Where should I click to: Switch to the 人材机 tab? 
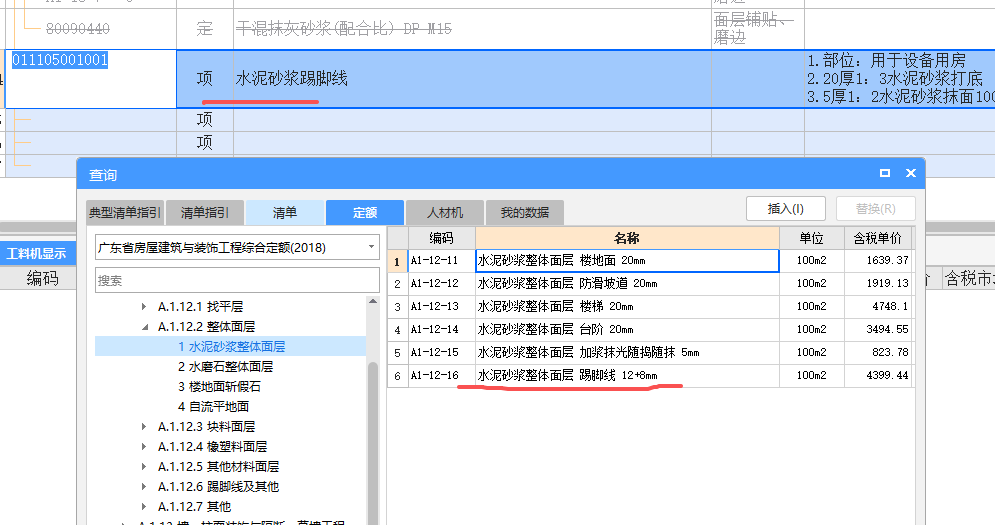[x=445, y=213]
